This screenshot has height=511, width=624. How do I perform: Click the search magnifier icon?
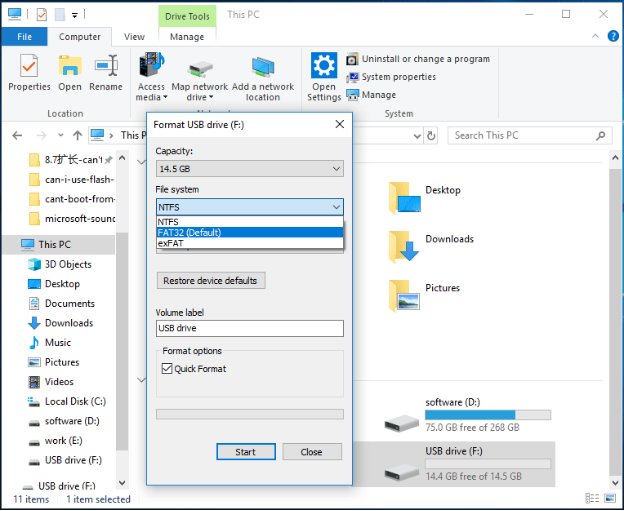pos(600,136)
